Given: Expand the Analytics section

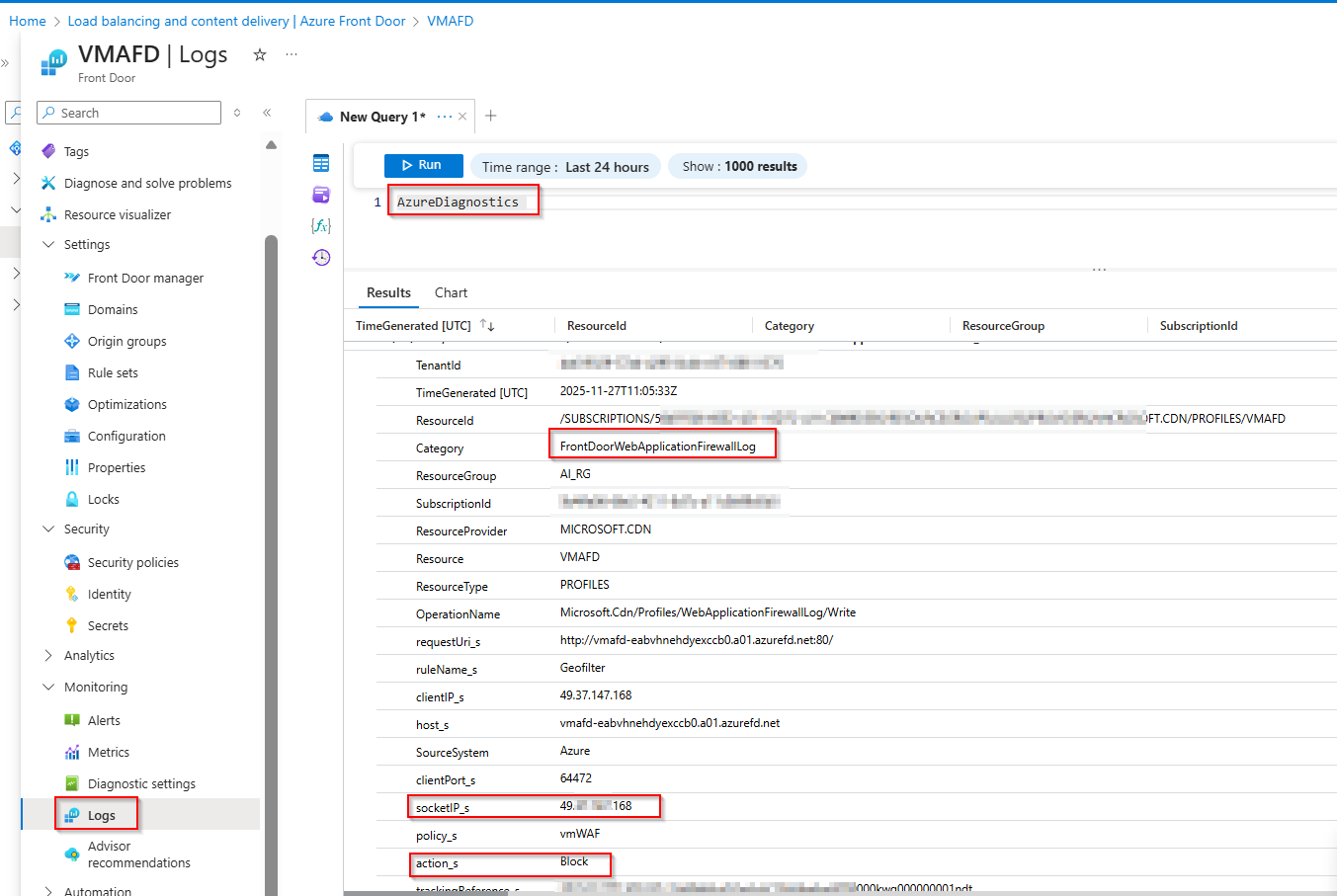Looking at the screenshot, I should pos(48,655).
